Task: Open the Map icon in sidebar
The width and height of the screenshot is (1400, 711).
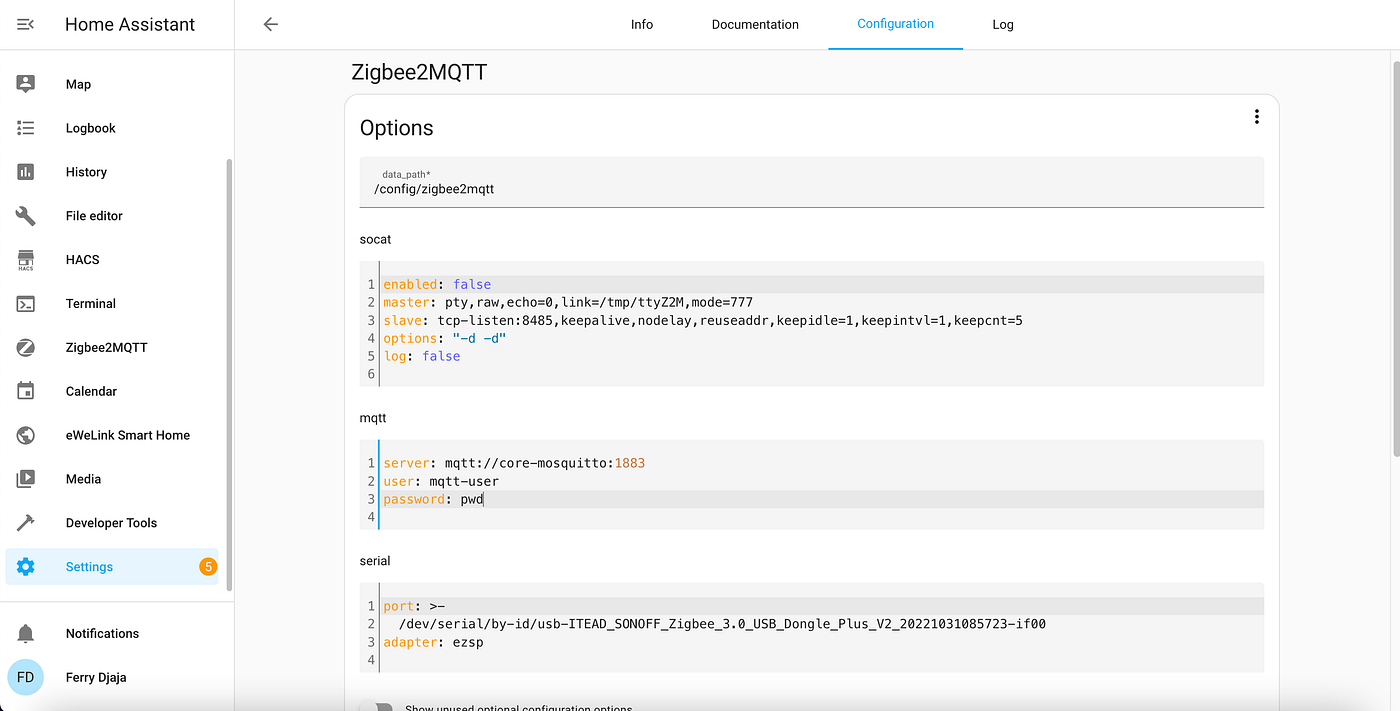Action: pyautogui.click(x=26, y=84)
